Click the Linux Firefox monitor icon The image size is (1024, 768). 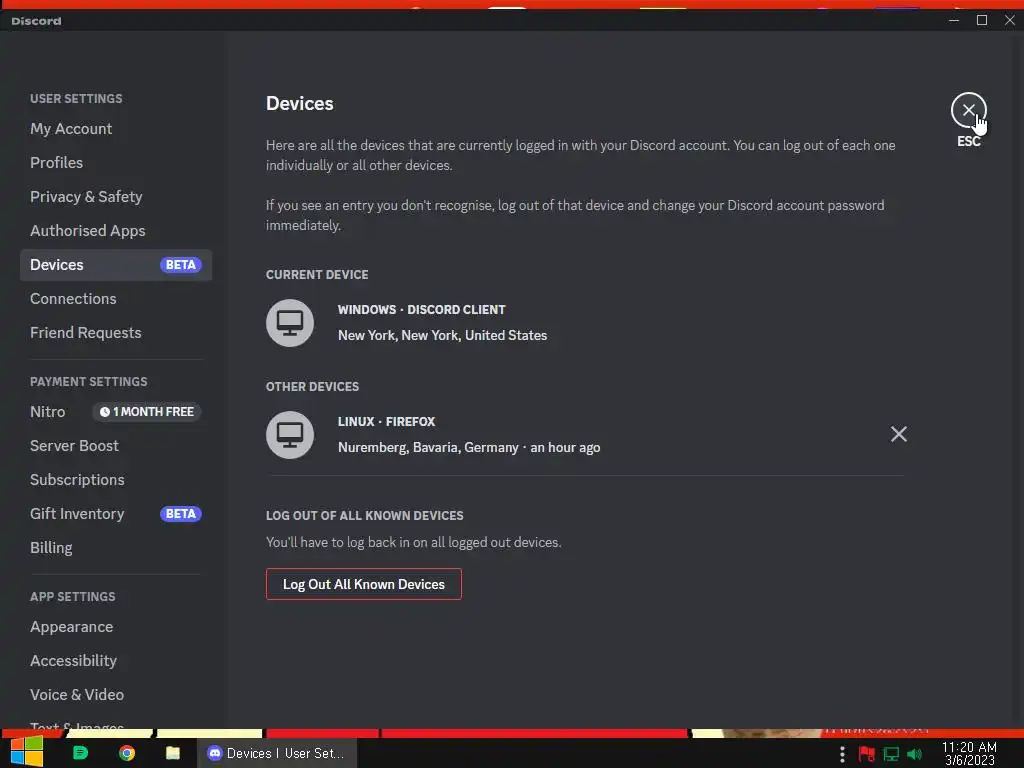click(290, 435)
